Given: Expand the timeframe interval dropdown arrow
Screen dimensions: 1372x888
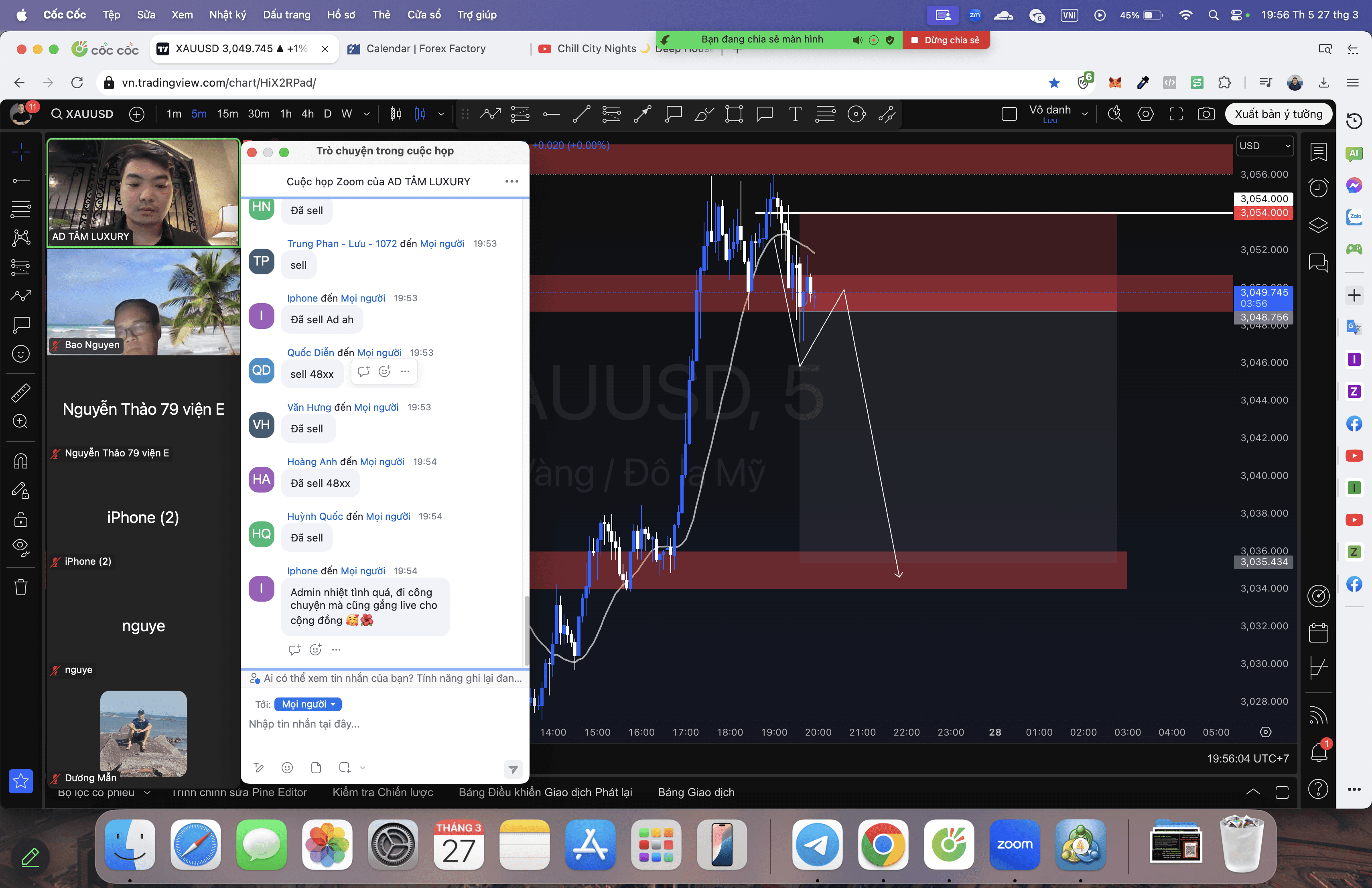Looking at the screenshot, I should pos(366,114).
